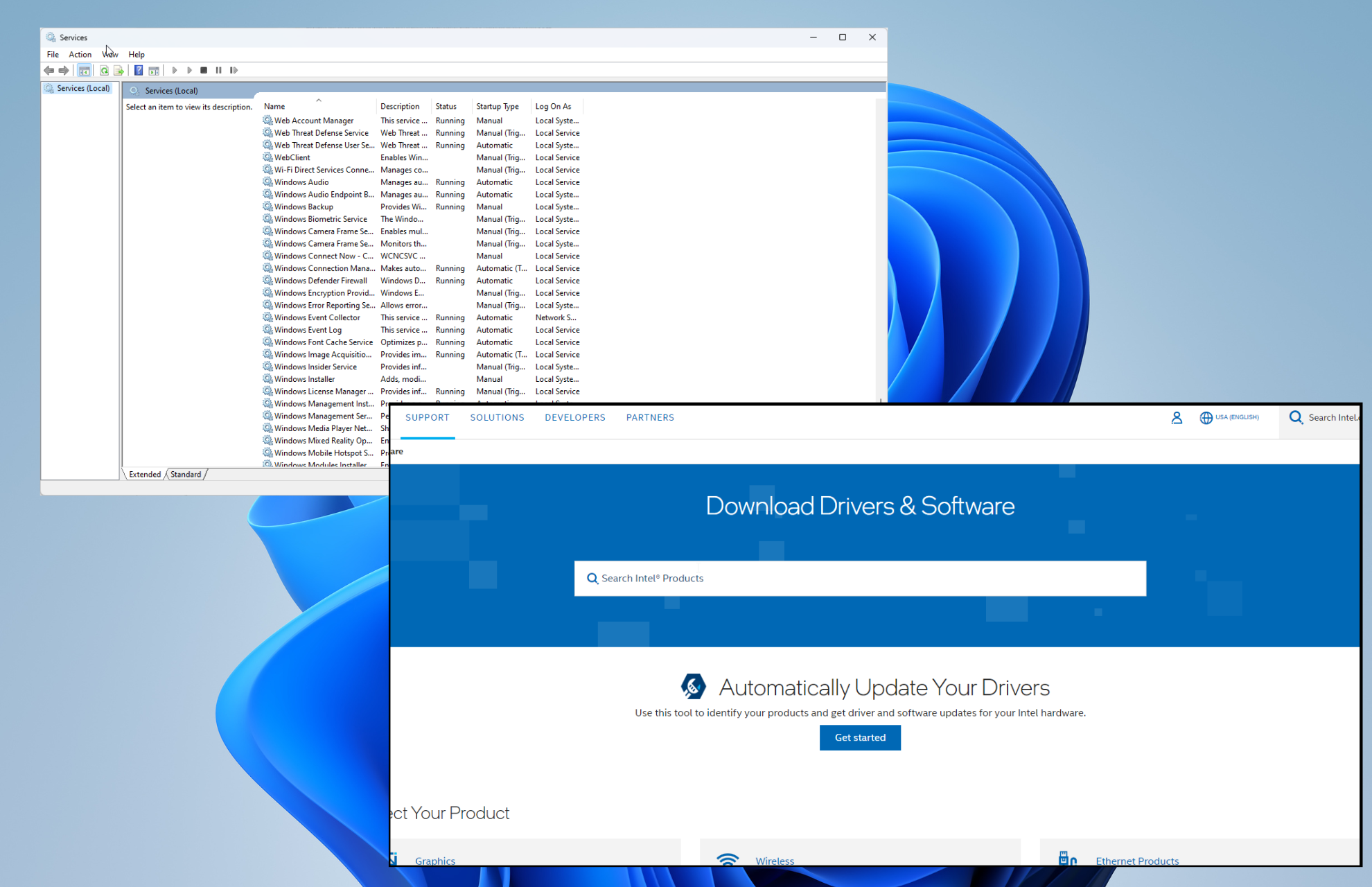Image resolution: width=1372 pixels, height=887 pixels.
Task: Select the Web Account Manager service row
Action: (423, 121)
